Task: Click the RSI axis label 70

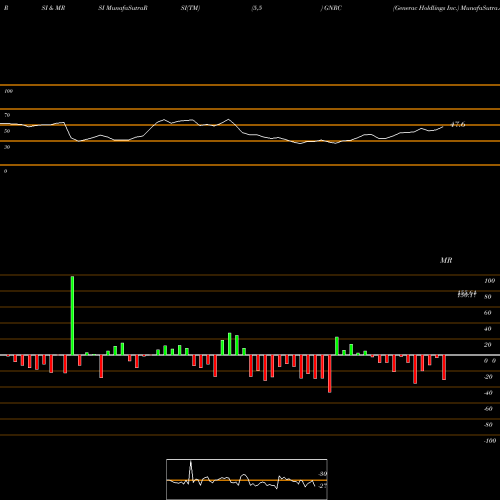Action: coord(7,115)
